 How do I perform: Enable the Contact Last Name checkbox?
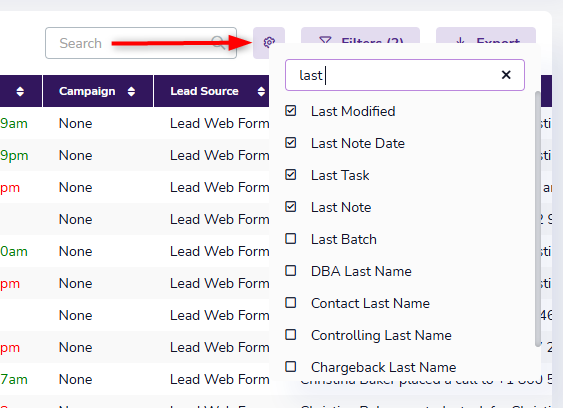(x=290, y=302)
